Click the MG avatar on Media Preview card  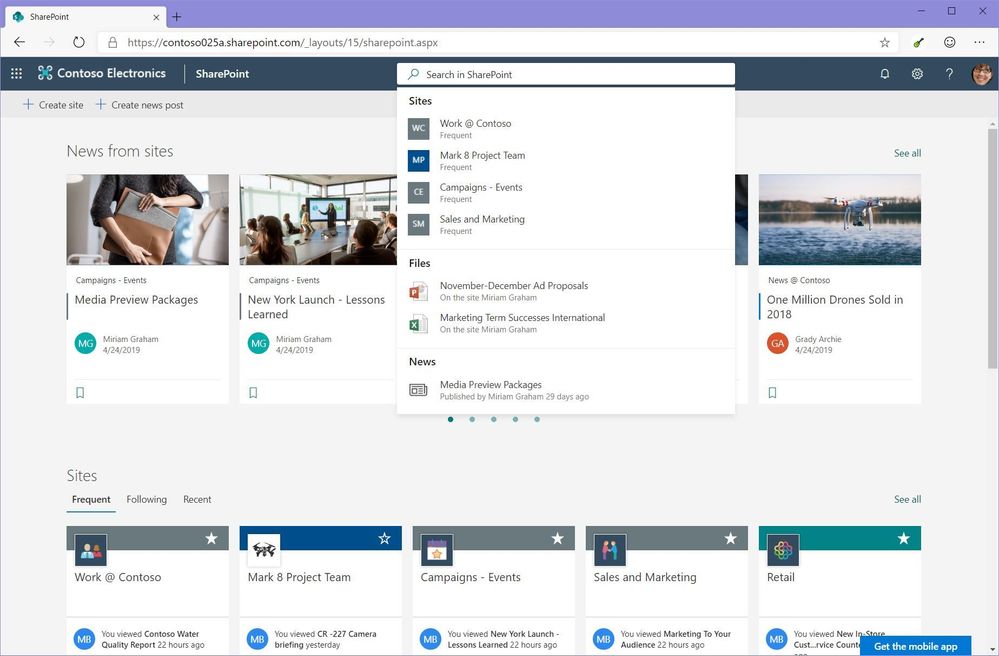click(85, 343)
